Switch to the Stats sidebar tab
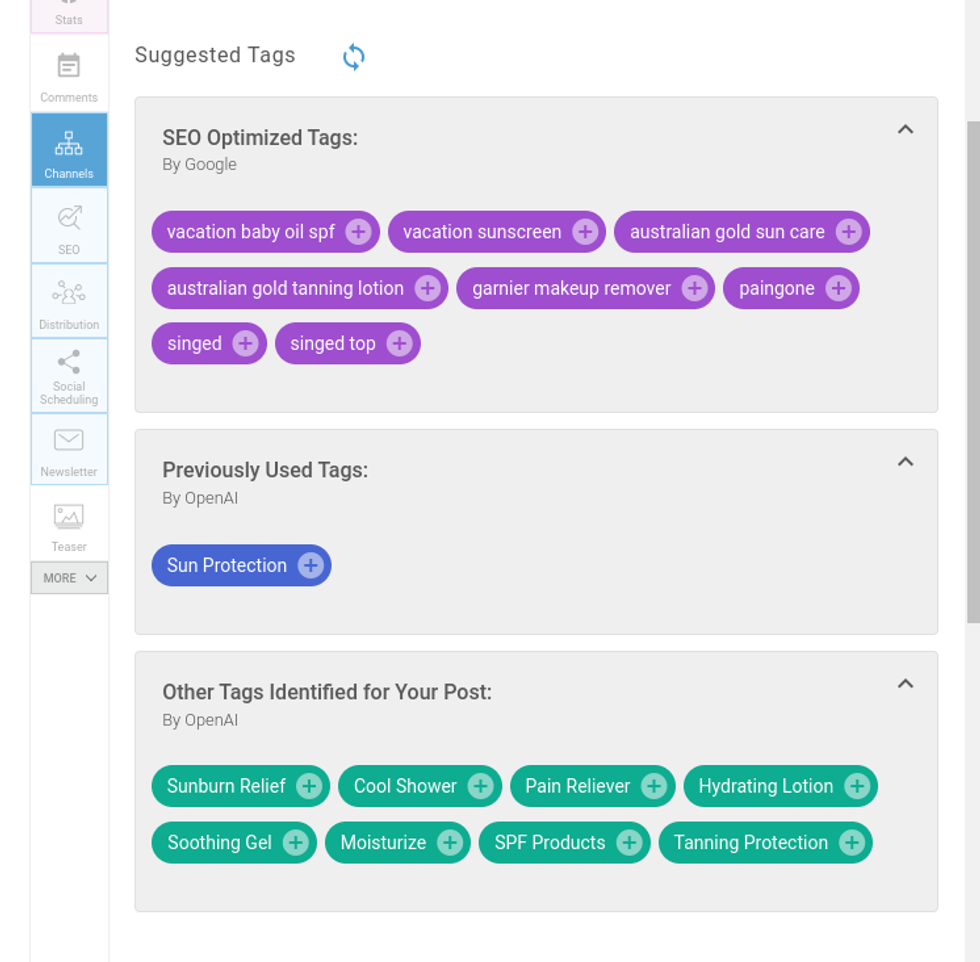This screenshot has width=980, height=962. pos(69,15)
